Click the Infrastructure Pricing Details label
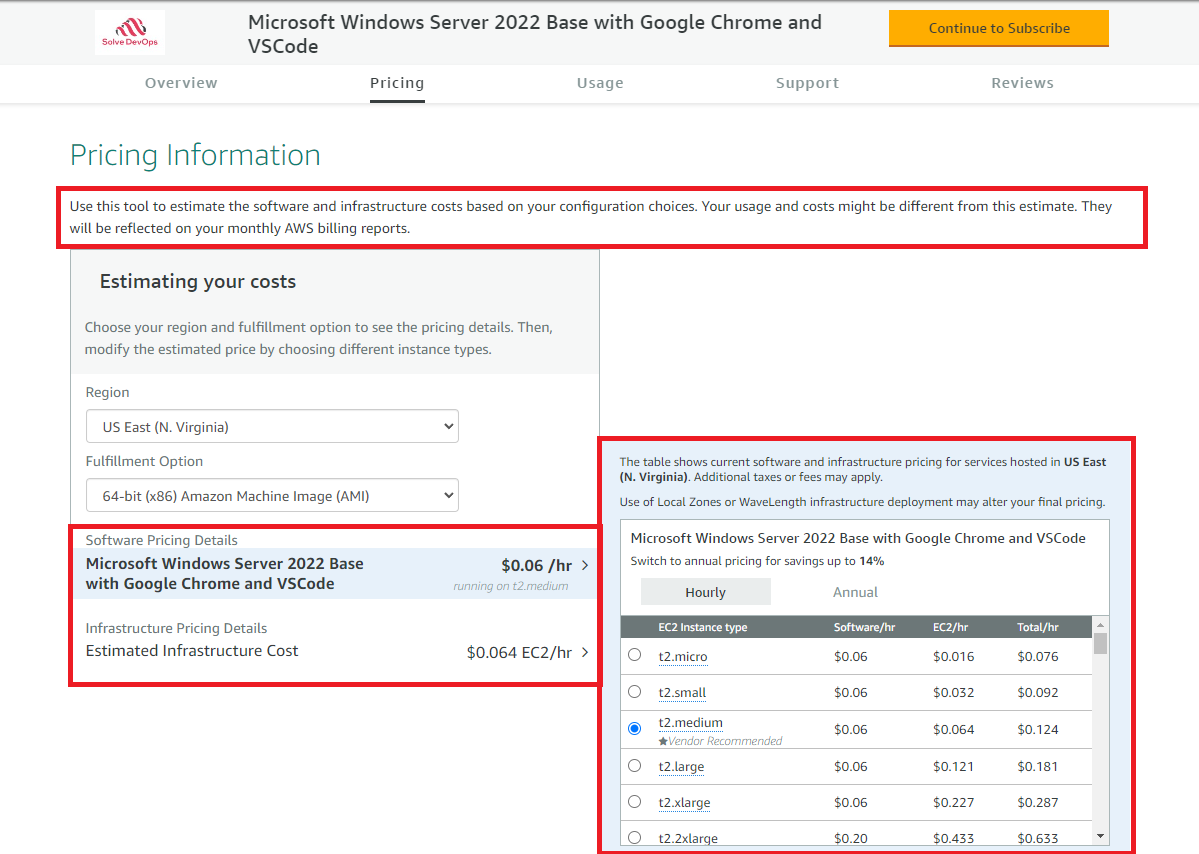Viewport: 1199px width, 854px height. pyautogui.click(x=177, y=628)
